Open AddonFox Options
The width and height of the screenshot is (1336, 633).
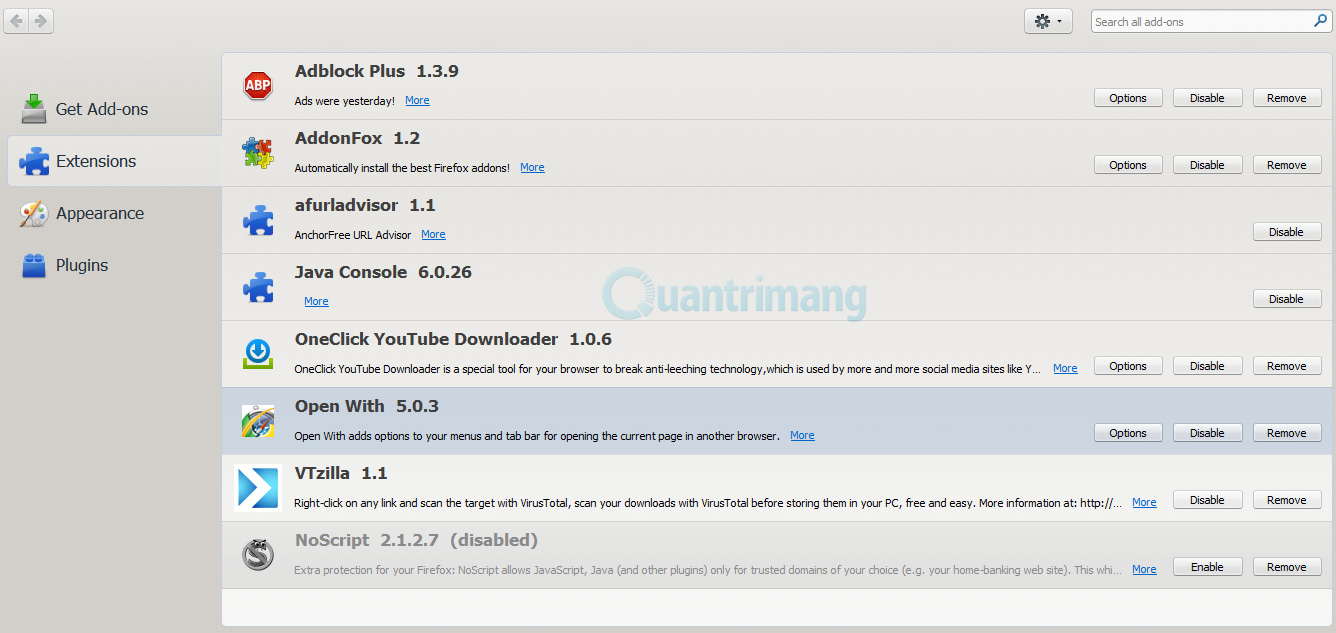pyautogui.click(x=1128, y=165)
